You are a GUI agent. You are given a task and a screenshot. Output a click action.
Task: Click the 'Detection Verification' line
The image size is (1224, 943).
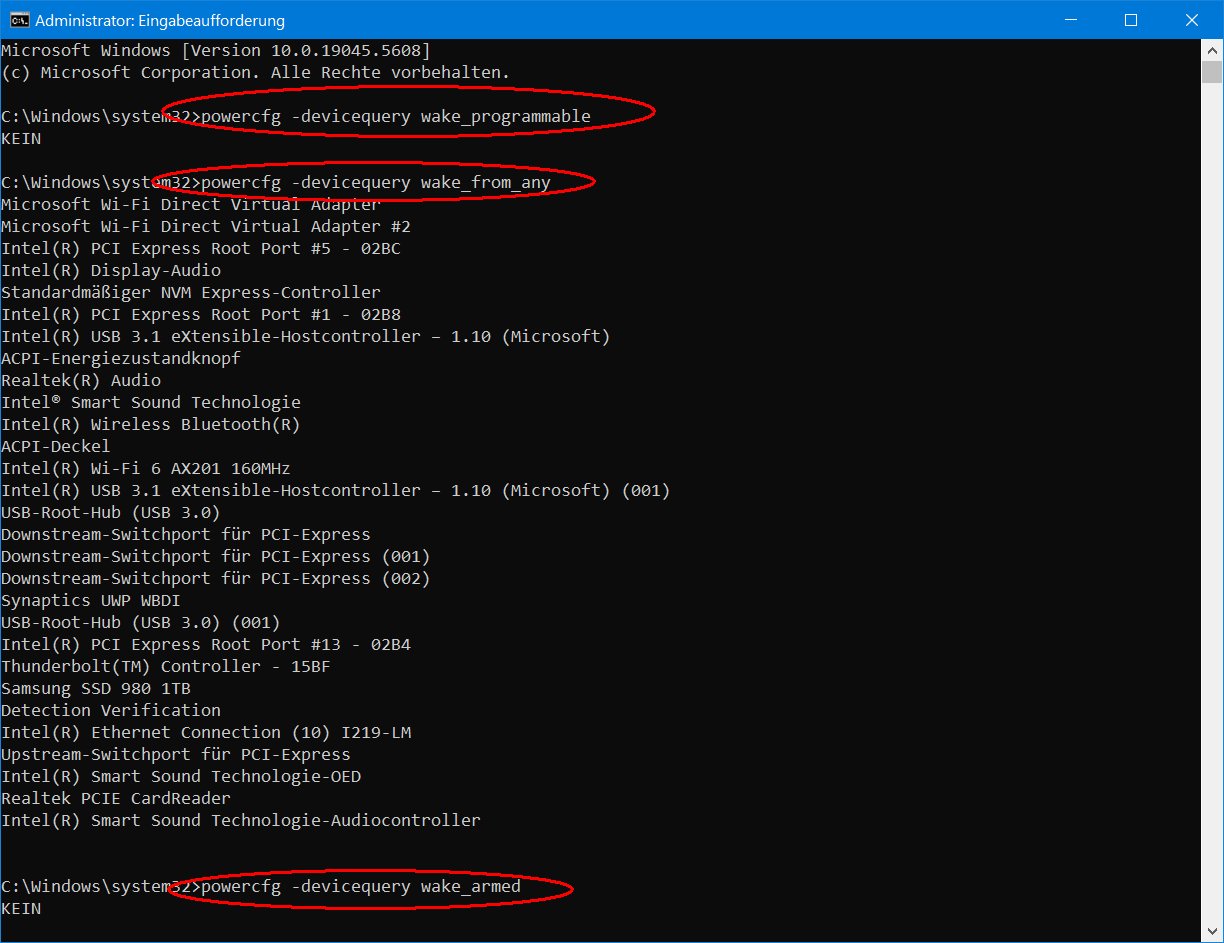111,710
